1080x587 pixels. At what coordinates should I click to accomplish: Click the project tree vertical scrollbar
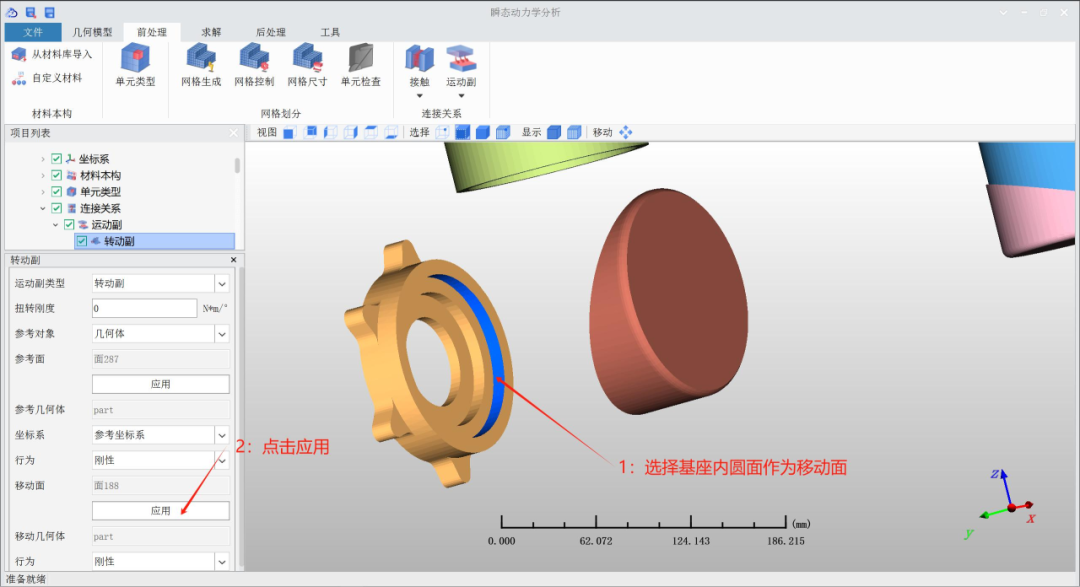click(x=238, y=165)
